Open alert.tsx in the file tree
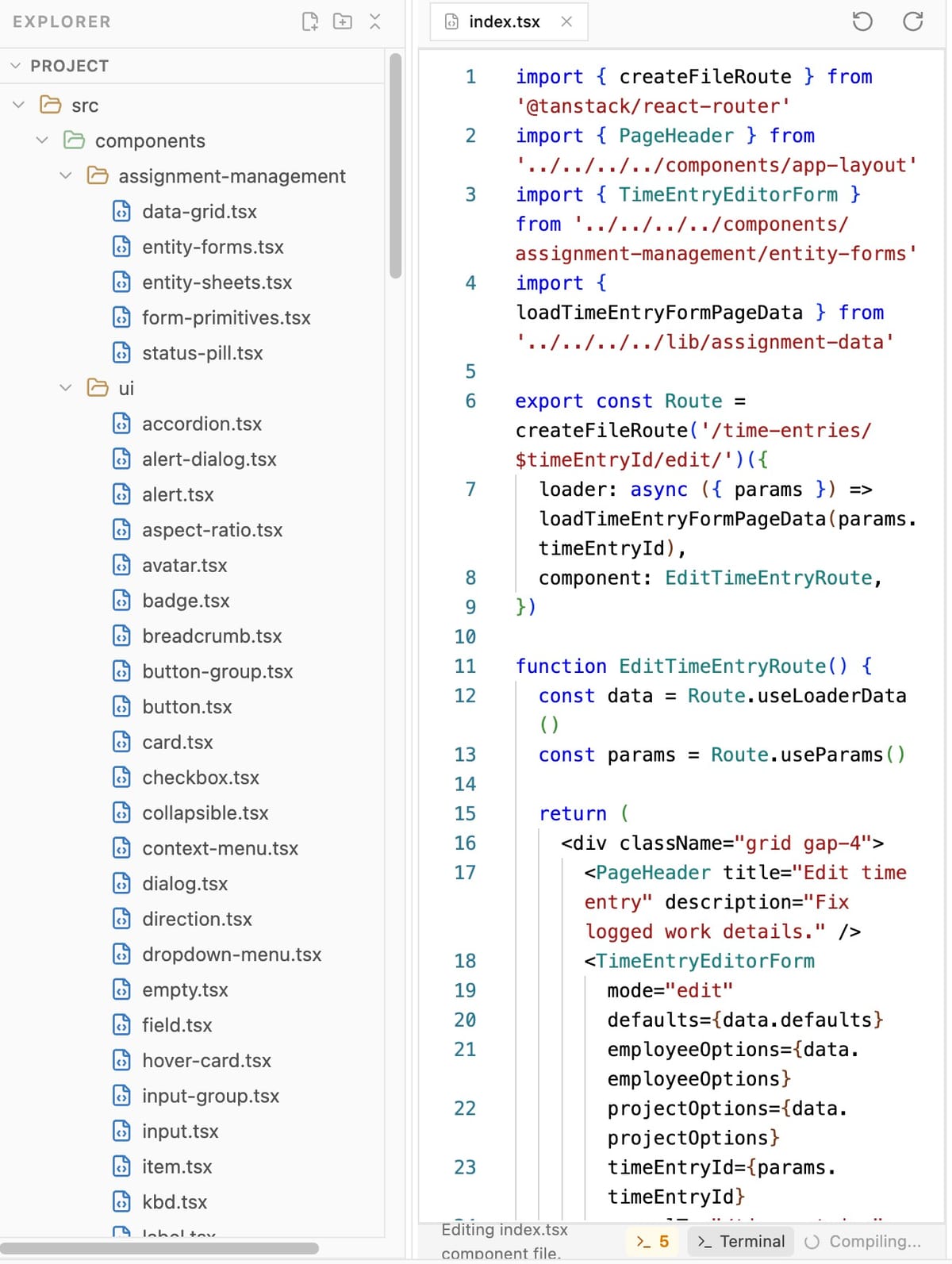The image size is (952, 1264). (x=178, y=494)
